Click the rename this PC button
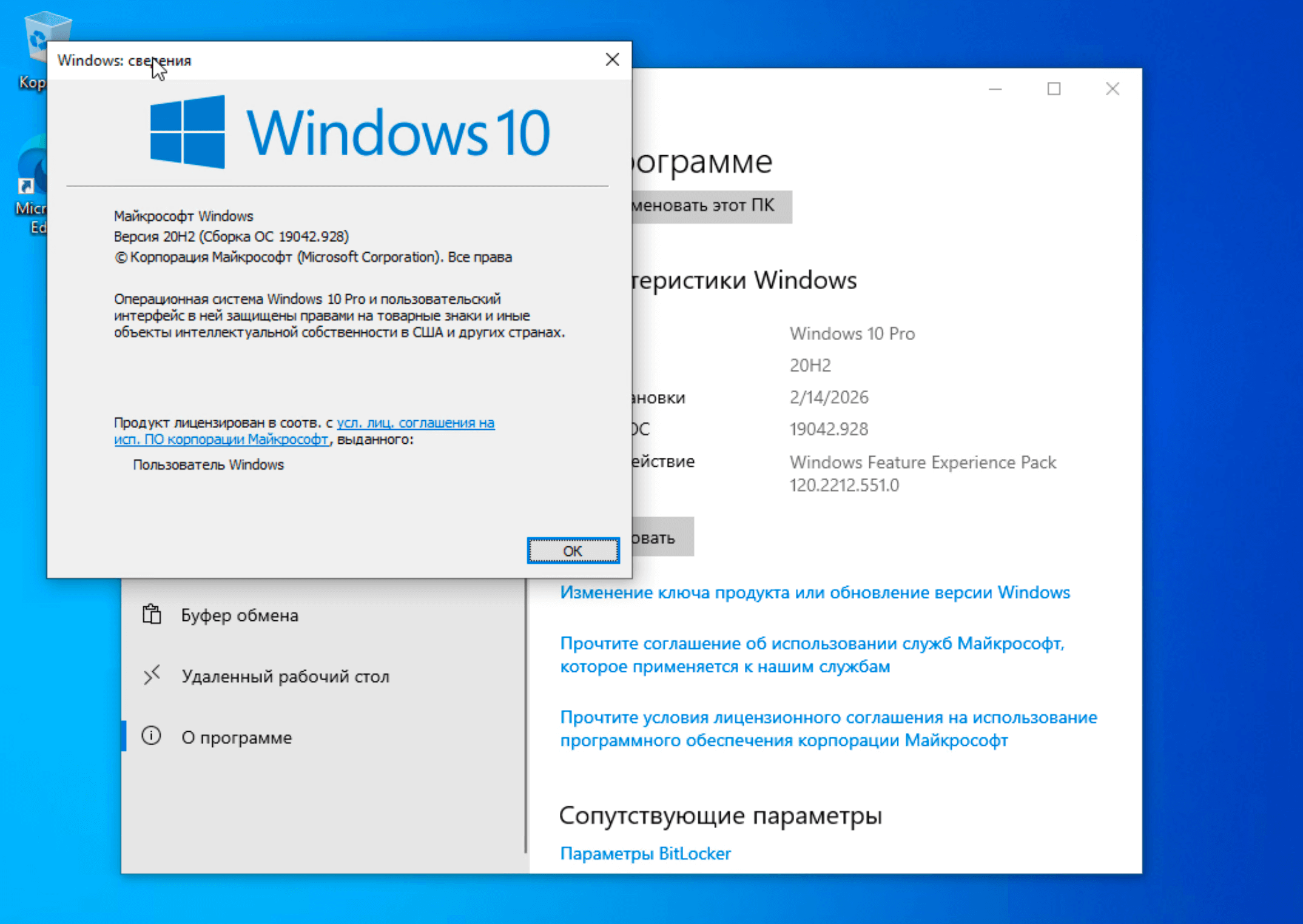The height and width of the screenshot is (924, 1303). tap(710, 206)
